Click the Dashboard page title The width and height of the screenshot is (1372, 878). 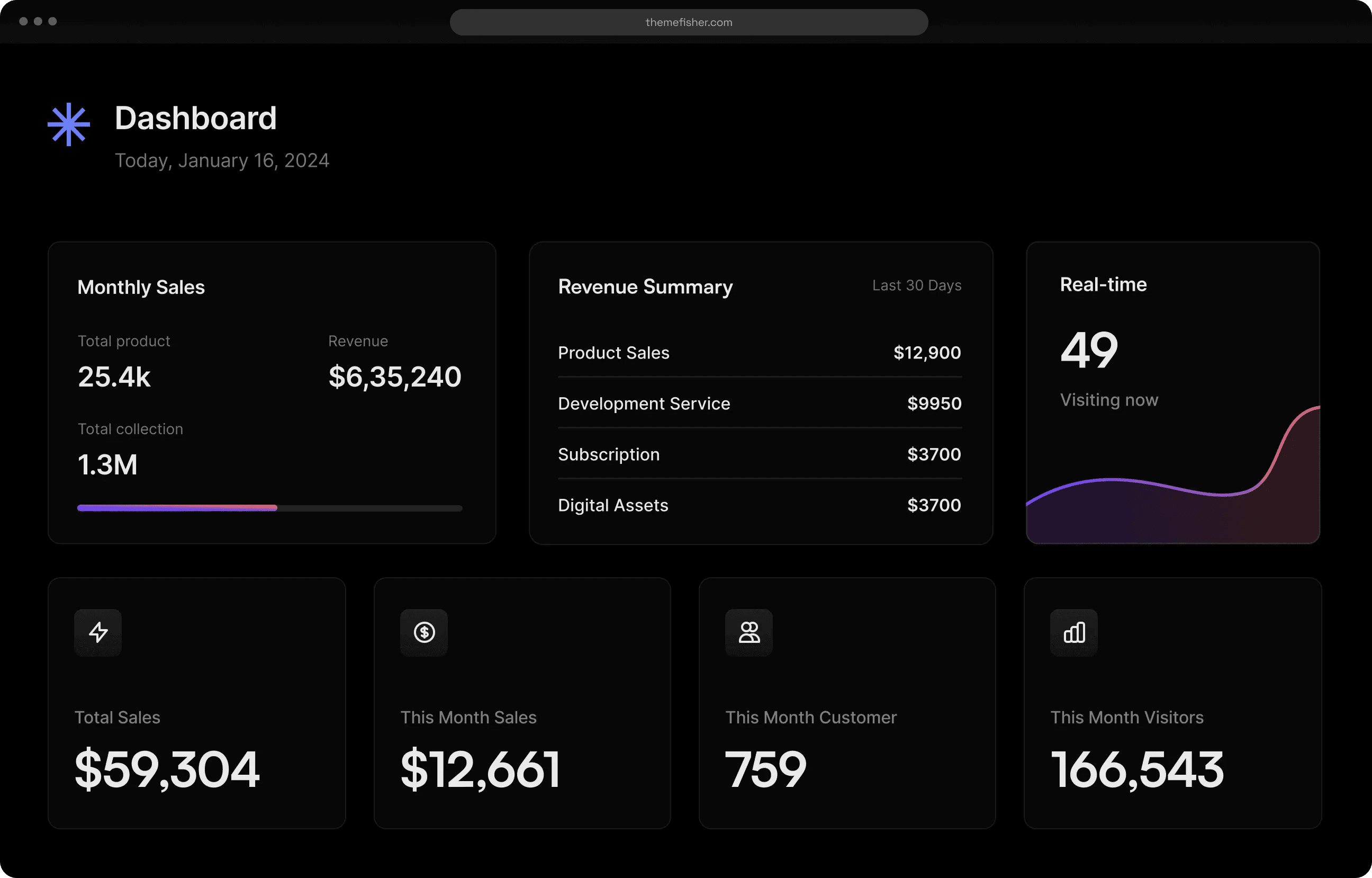tap(195, 118)
